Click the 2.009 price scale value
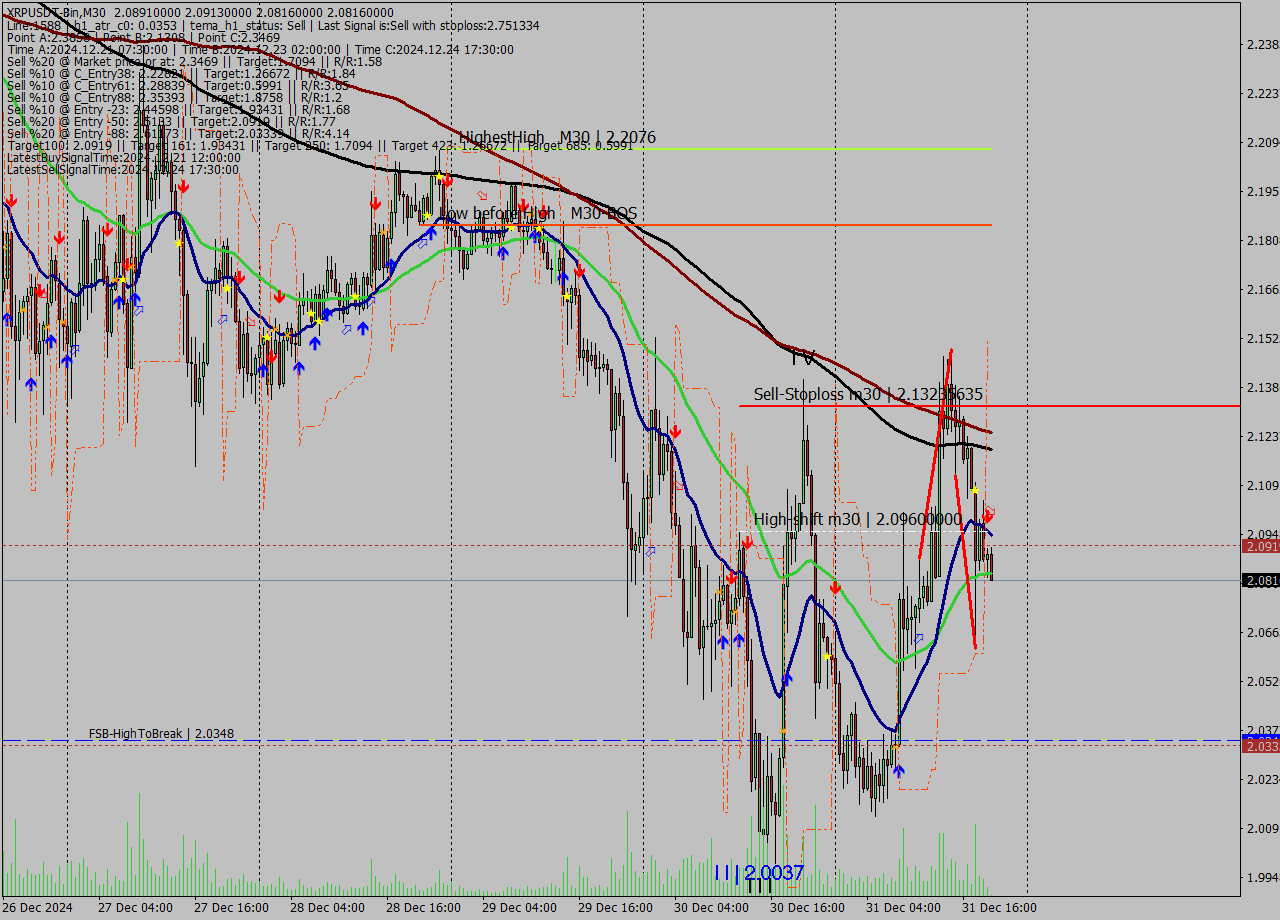This screenshot has height=920, width=1280. 1262,828
